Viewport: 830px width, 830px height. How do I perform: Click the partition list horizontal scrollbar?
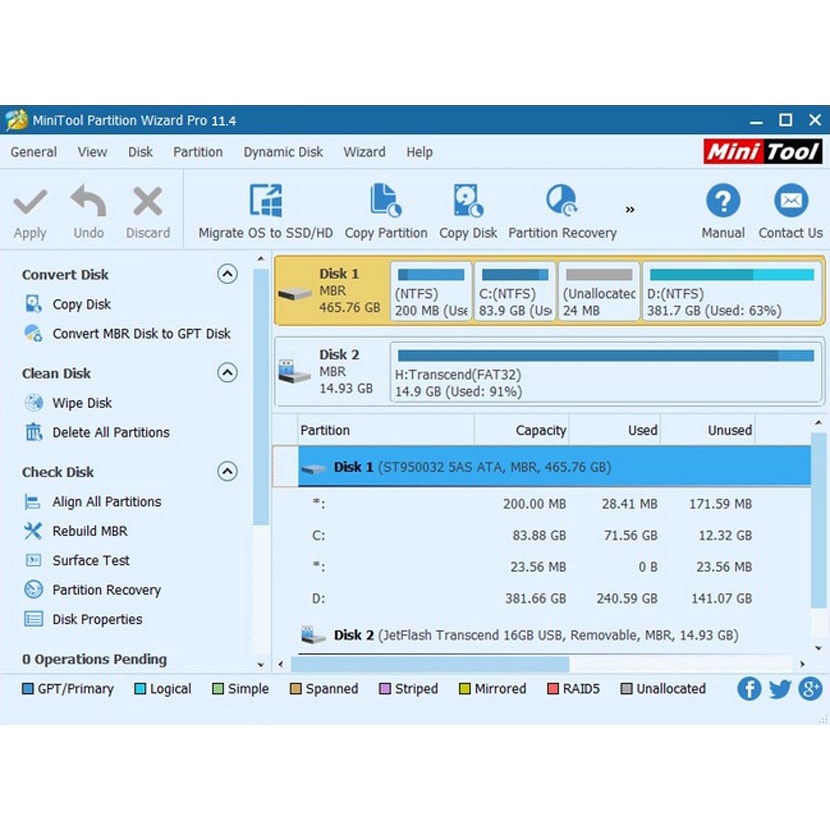[x=430, y=663]
